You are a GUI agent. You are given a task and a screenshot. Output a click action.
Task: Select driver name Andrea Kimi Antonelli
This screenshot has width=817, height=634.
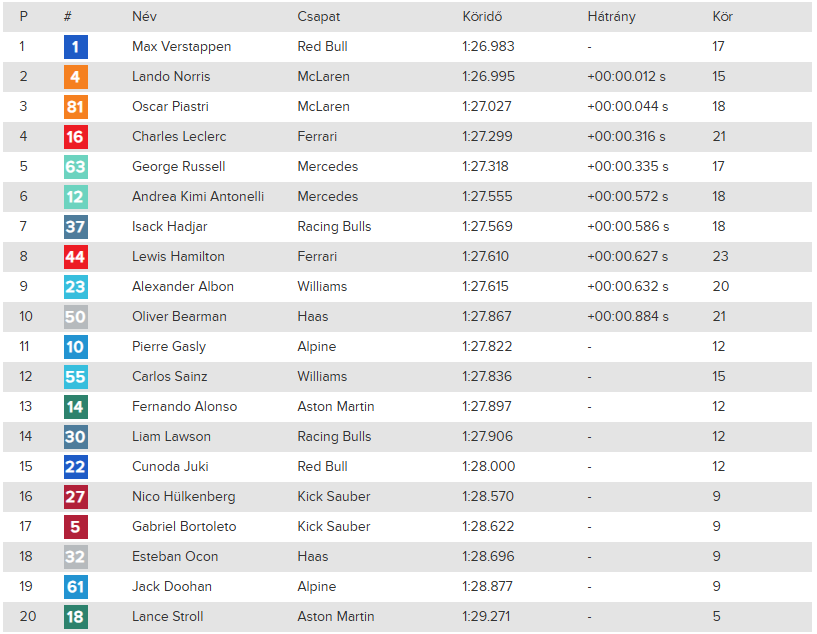(x=198, y=197)
